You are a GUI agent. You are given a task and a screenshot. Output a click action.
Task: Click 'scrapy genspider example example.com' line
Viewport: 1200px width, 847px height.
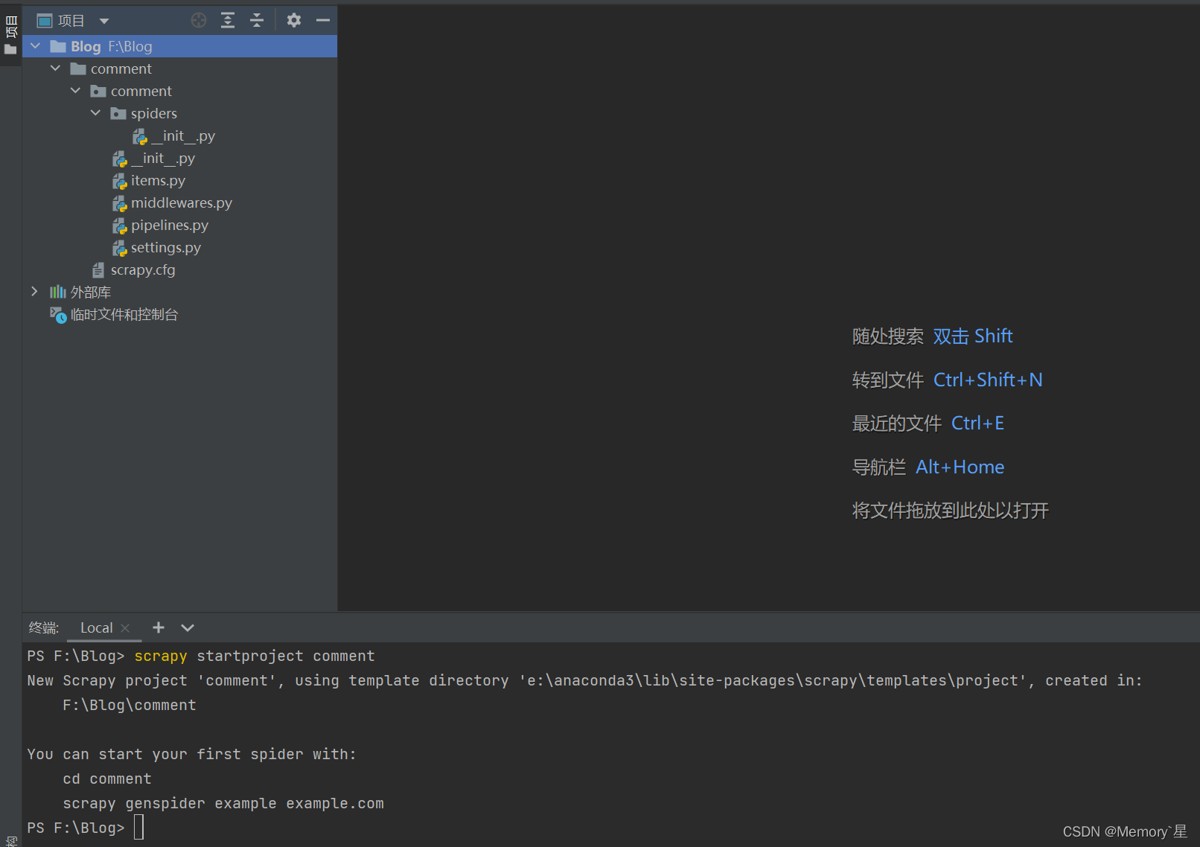click(223, 803)
